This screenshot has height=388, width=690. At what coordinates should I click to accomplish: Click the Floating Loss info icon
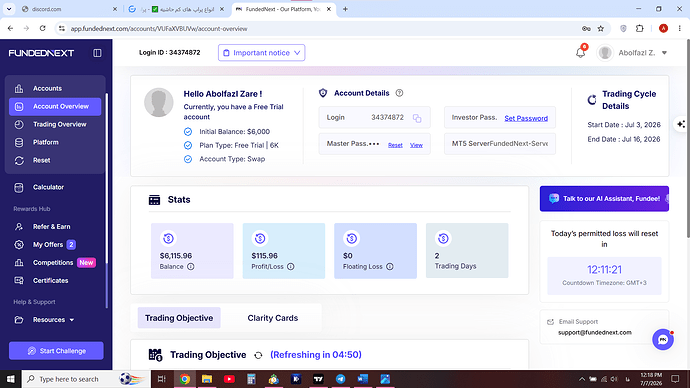coord(390,267)
